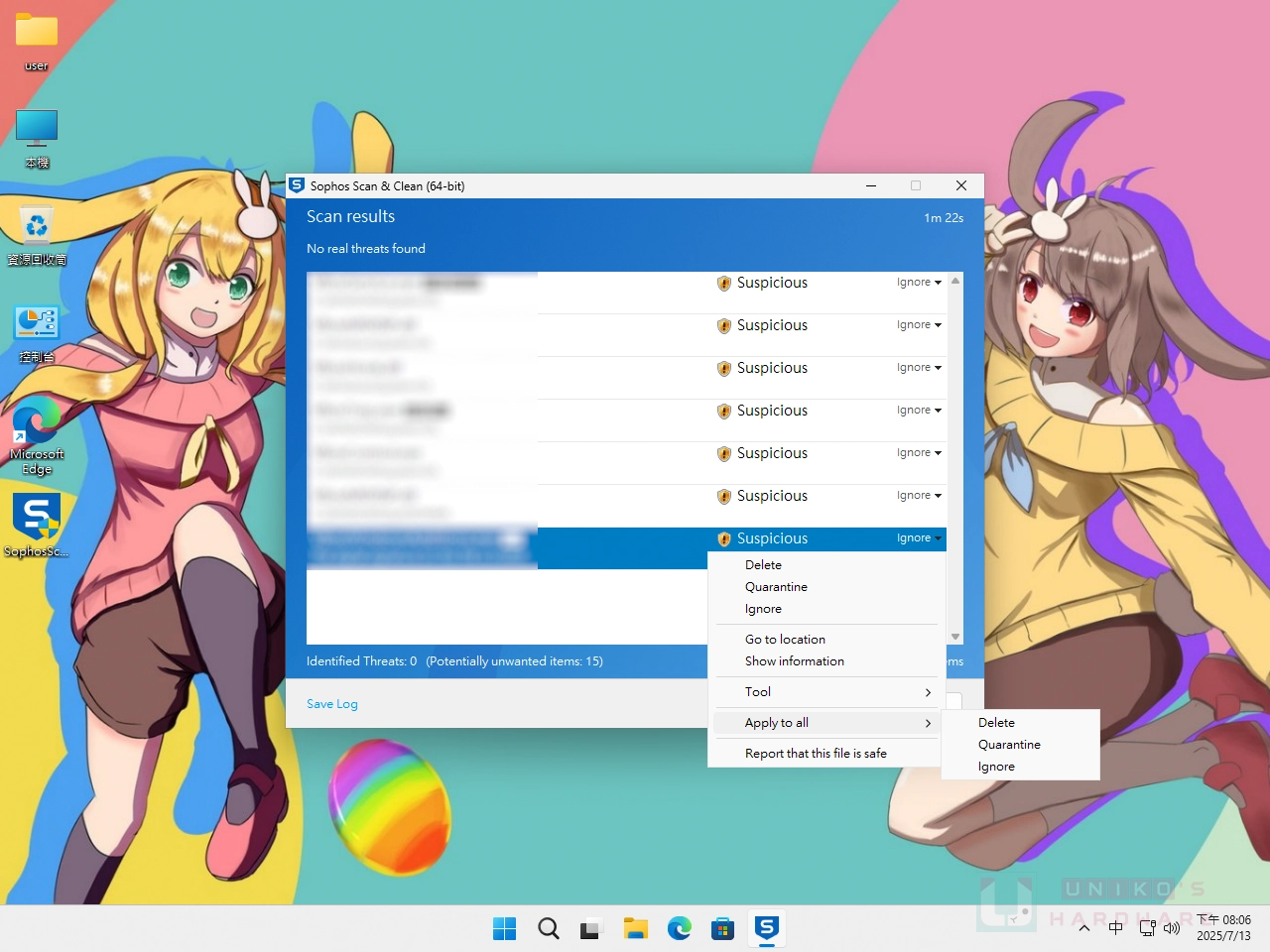Image resolution: width=1270 pixels, height=952 pixels.
Task: Show hidden tray icons chevron
Action: [x=1084, y=928]
